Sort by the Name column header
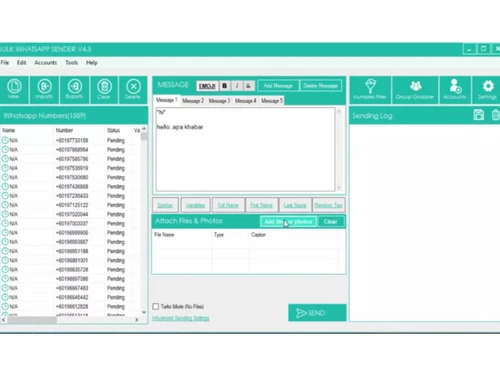500x375 pixels. (x=9, y=130)
